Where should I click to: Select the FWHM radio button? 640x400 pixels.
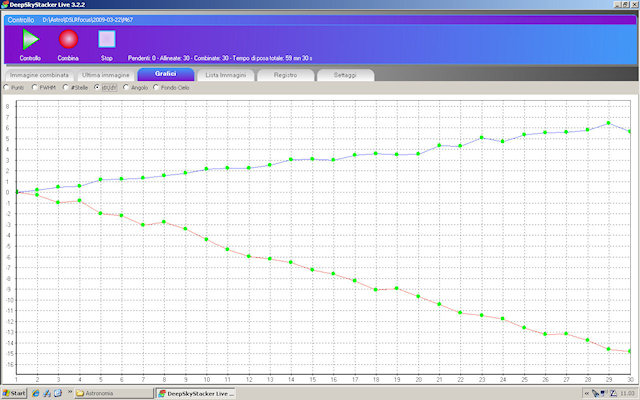pyautogui.click(x=35, y=87)
